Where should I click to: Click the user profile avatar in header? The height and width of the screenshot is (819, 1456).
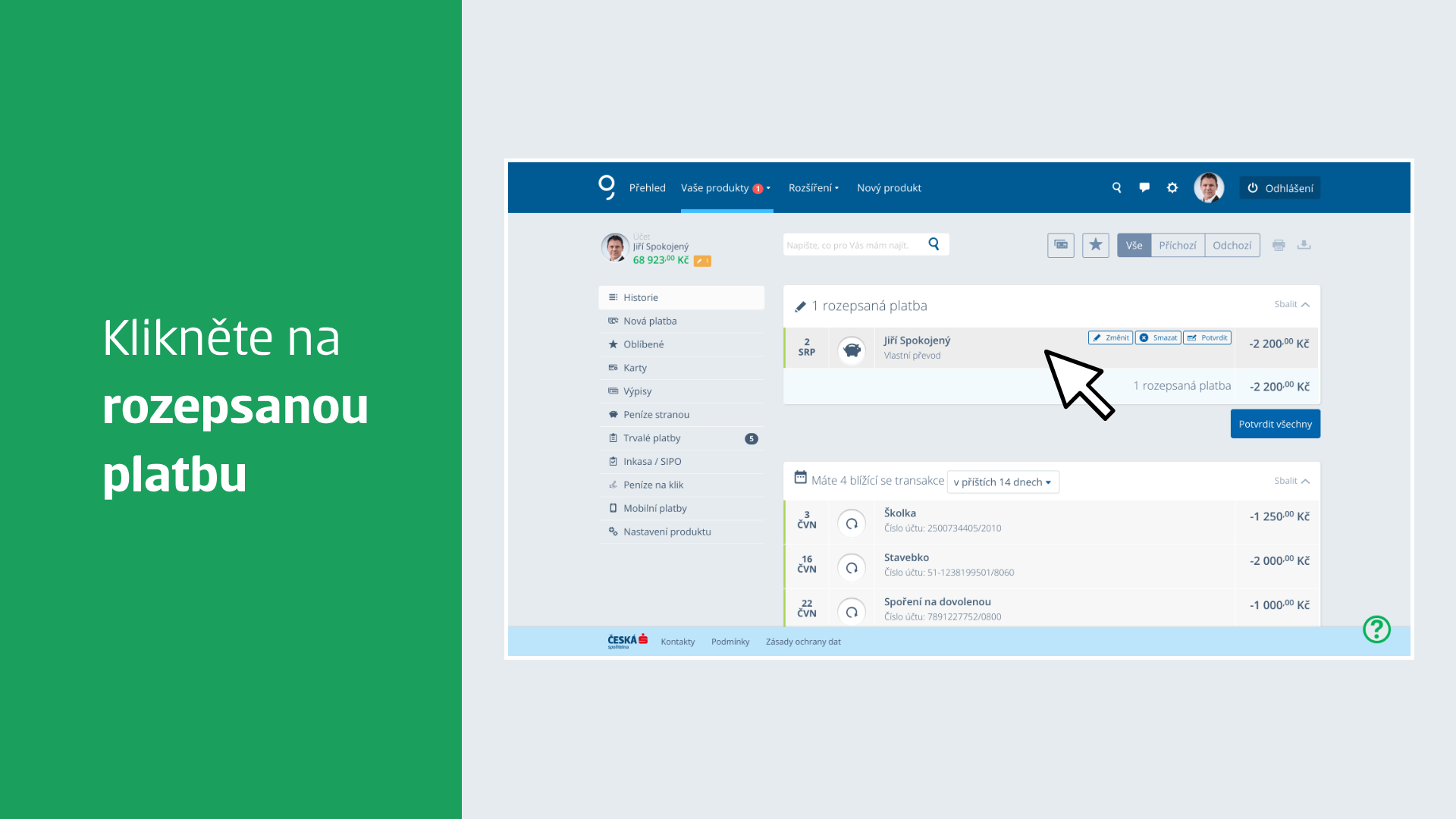1210,188
